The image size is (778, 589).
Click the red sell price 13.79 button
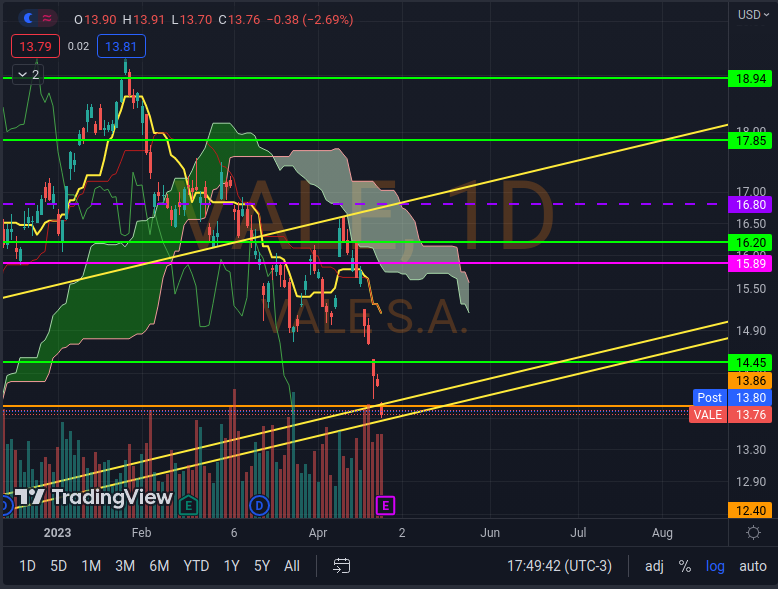click(35, 46)
